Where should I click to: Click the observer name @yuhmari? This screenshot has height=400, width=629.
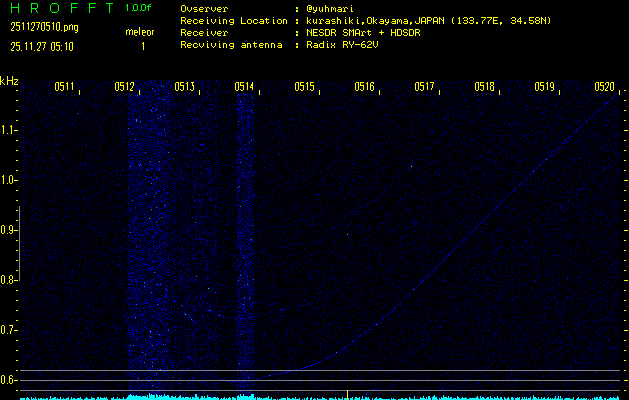(330, 9)
